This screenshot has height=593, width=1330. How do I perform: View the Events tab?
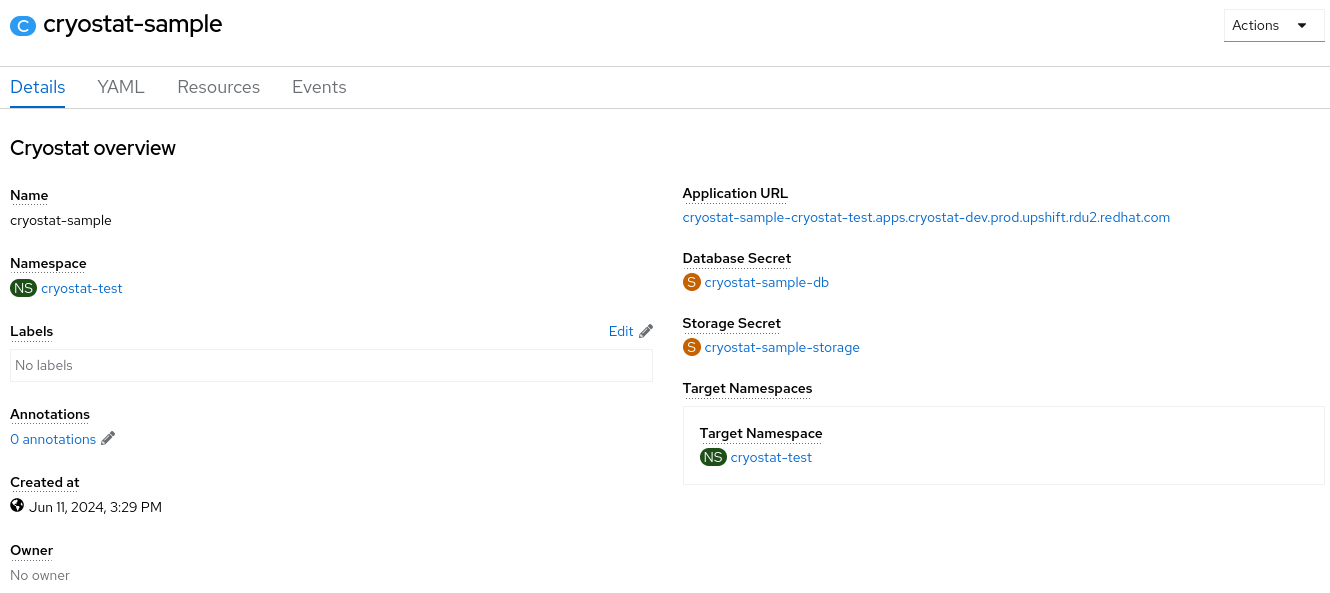tap(319, 87)
